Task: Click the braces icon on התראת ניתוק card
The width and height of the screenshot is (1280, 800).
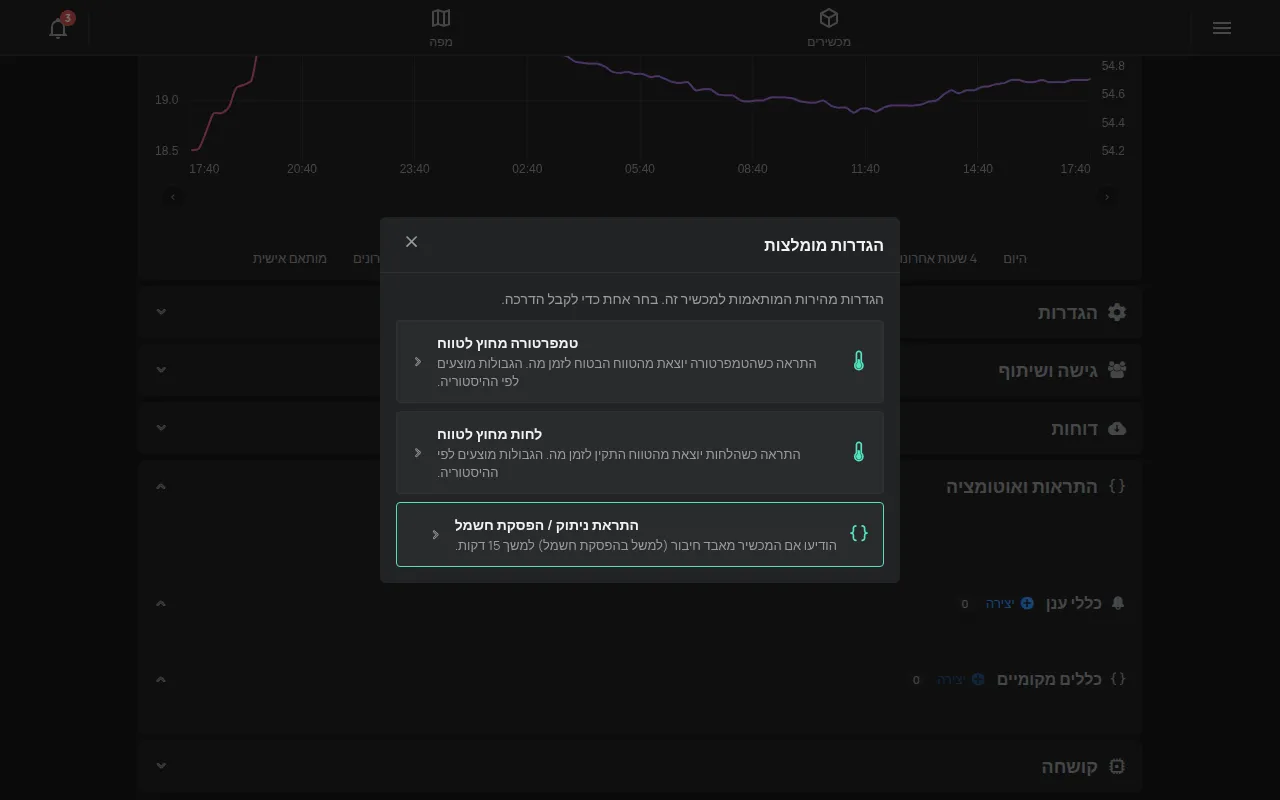Action: (858, 533)
